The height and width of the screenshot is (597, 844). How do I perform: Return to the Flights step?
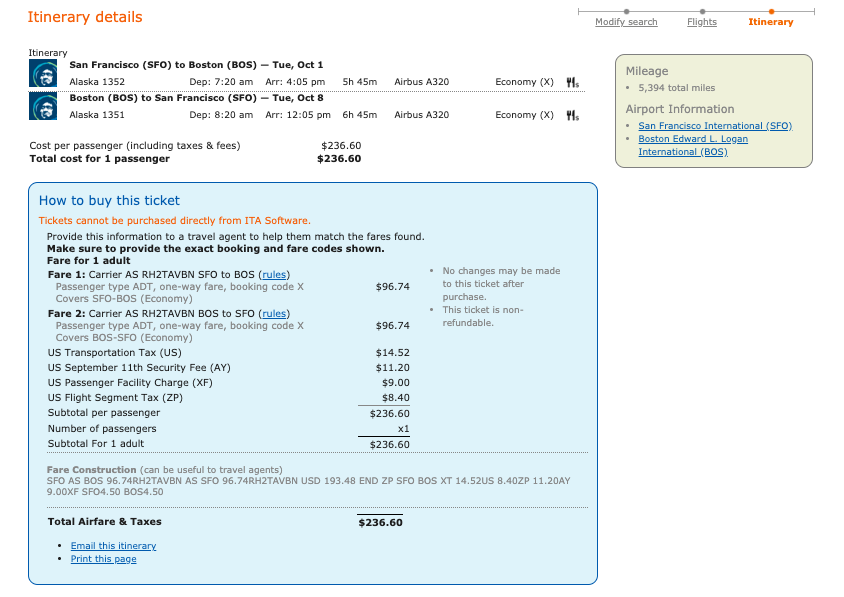point(702,22)
